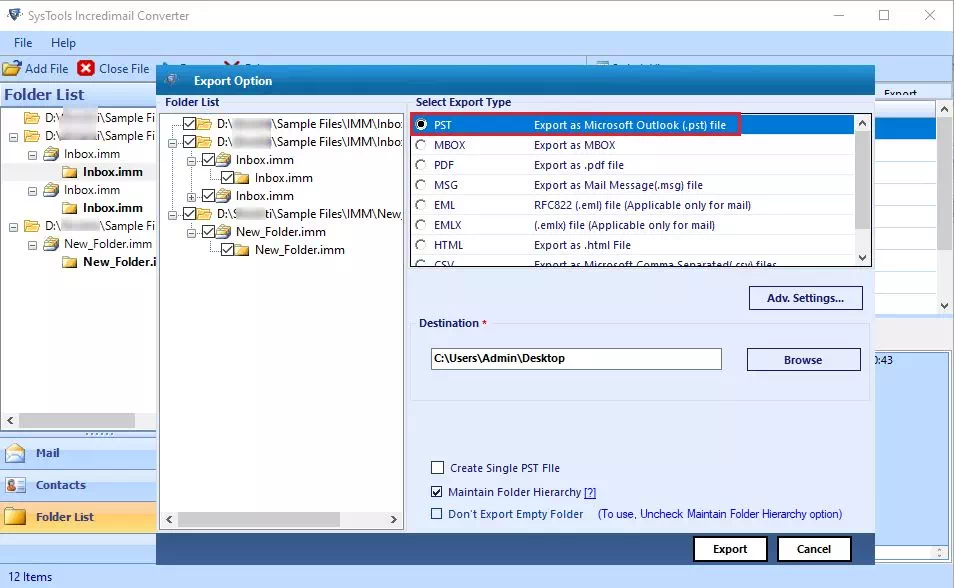The image size is (954, 588).
Task: Cancel the Export Option dialog
Action: pyautogui.click(x=813, y=549)
